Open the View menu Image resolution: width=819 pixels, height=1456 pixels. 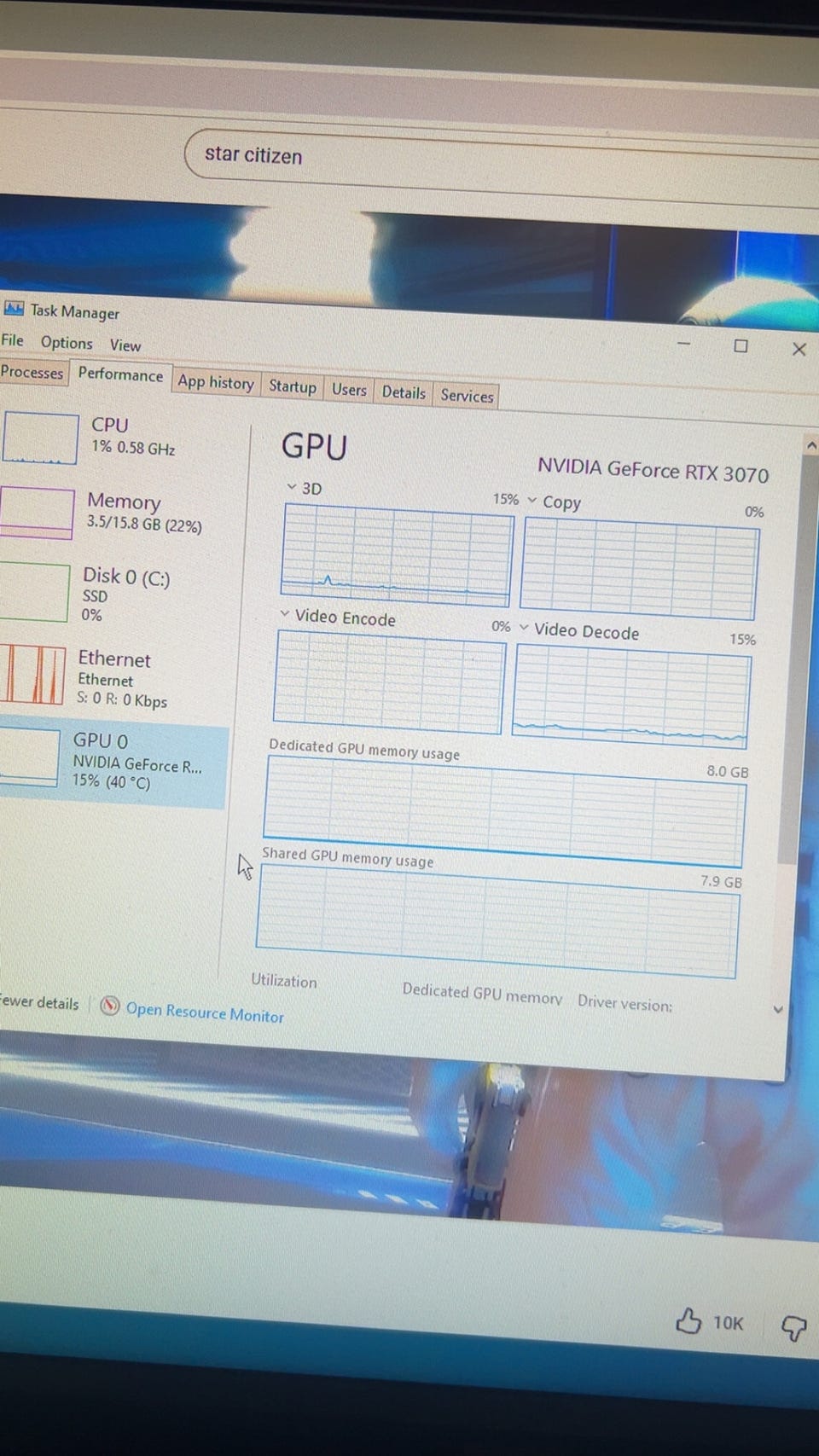click(125, 345)
